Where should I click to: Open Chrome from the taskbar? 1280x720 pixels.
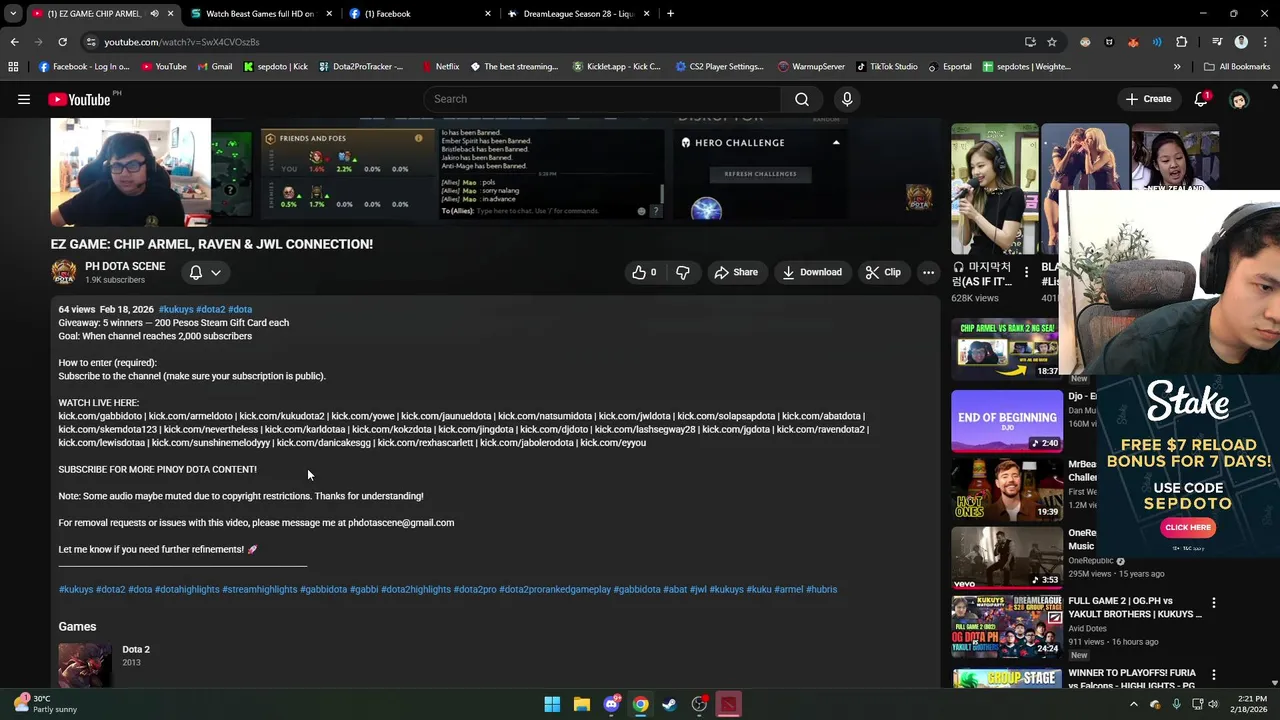pyautogui.click(x=640, y=704)
